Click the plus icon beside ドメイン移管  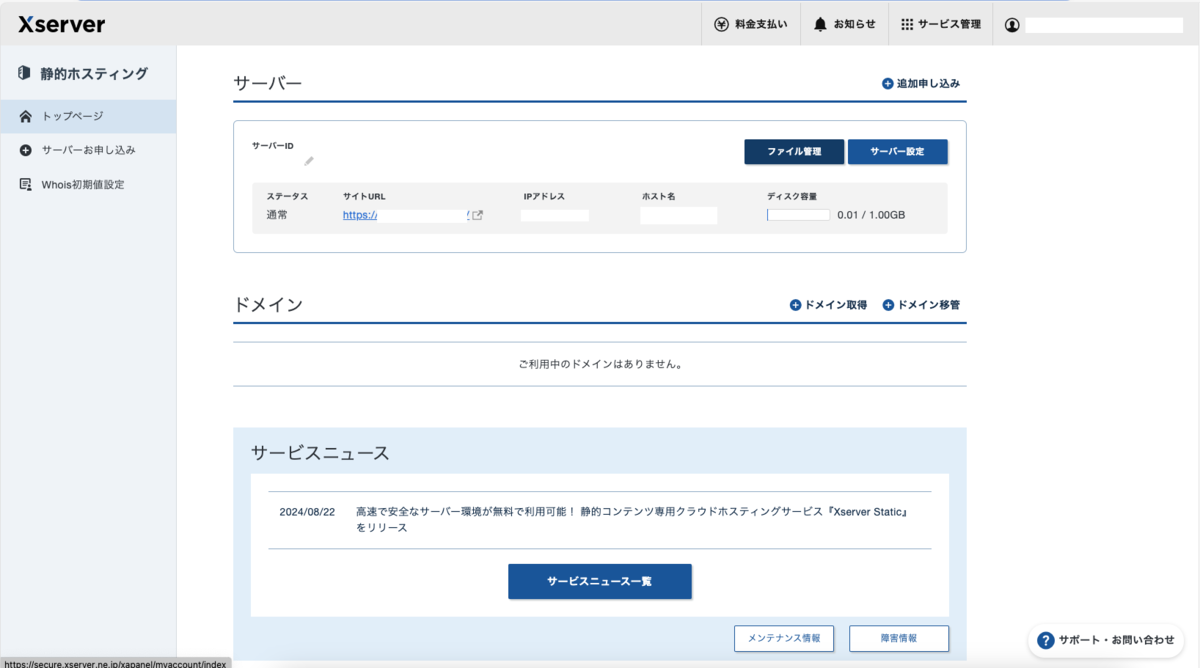(x=888, y=304)
